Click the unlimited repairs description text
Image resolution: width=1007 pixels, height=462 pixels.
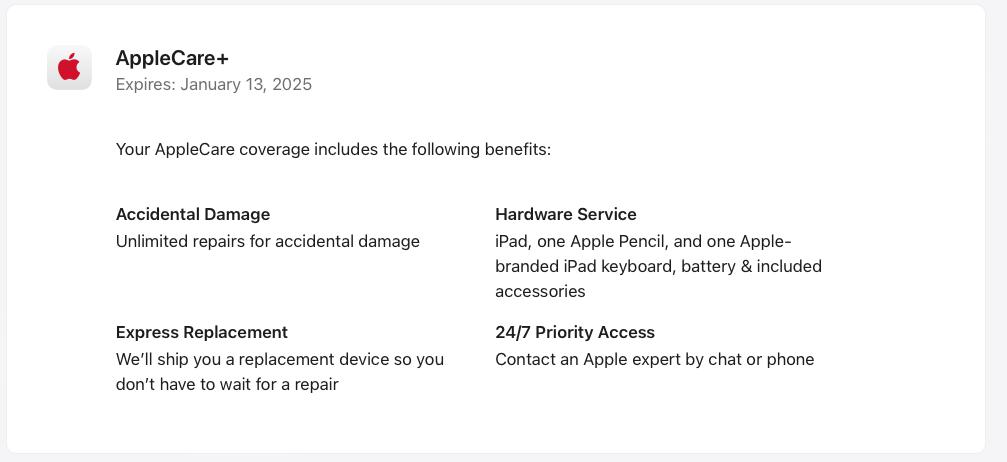(268, 242)
